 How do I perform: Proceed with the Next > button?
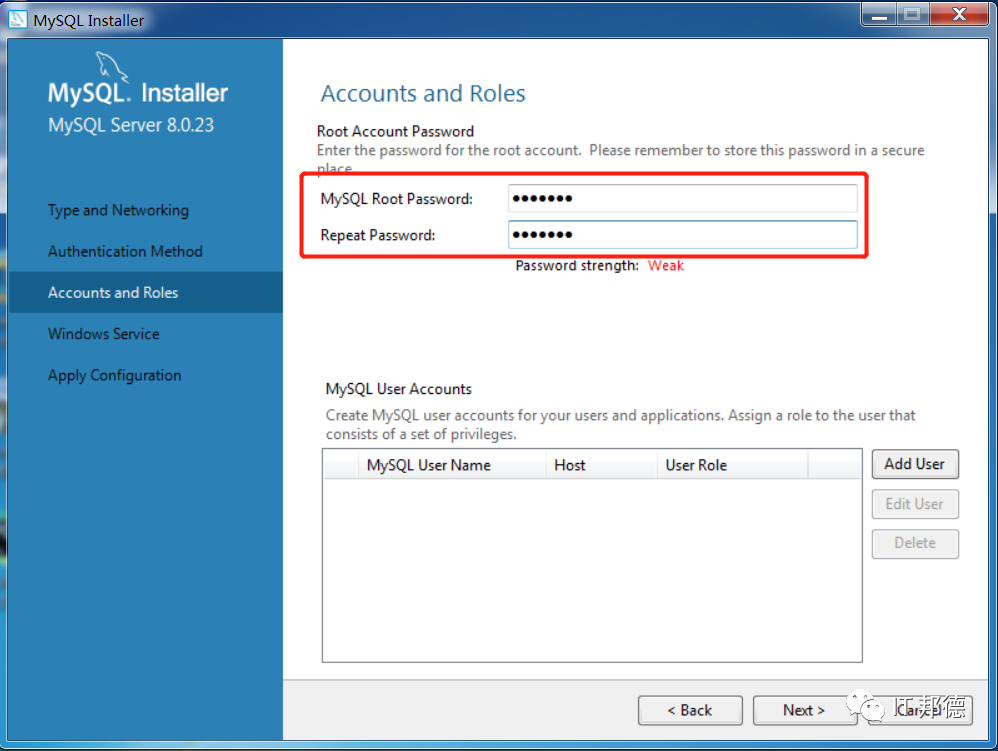(x=804, y=710)
